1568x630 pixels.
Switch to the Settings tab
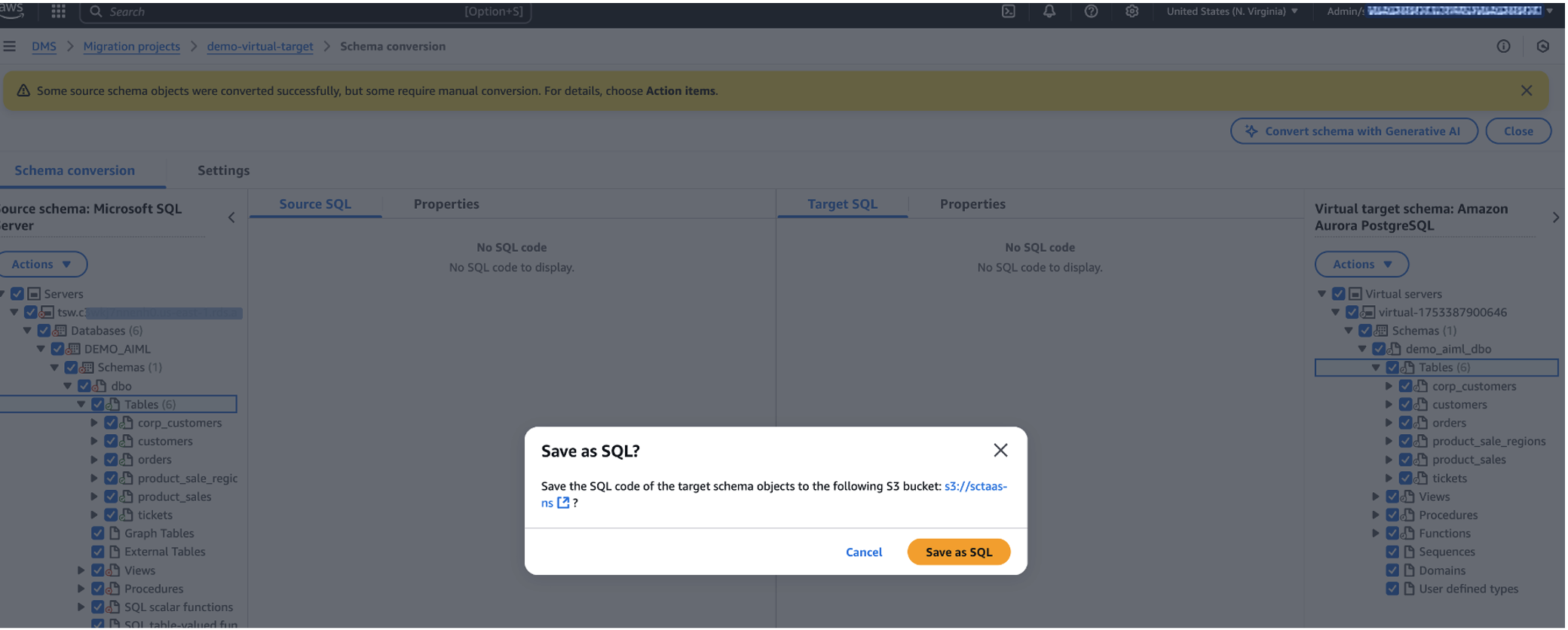(223, 170)
